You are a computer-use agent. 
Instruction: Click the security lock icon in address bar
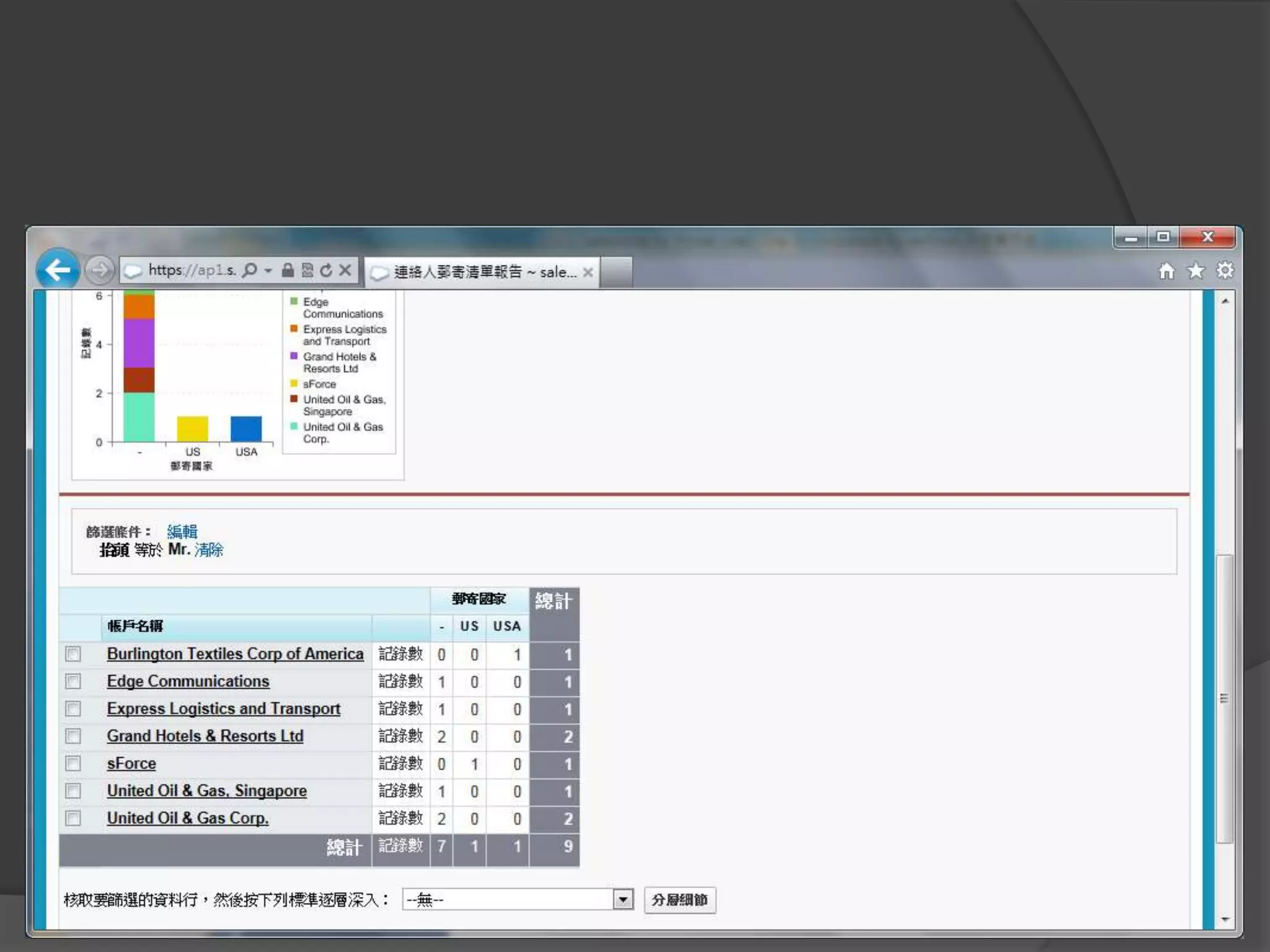click(x=288, y=270)
